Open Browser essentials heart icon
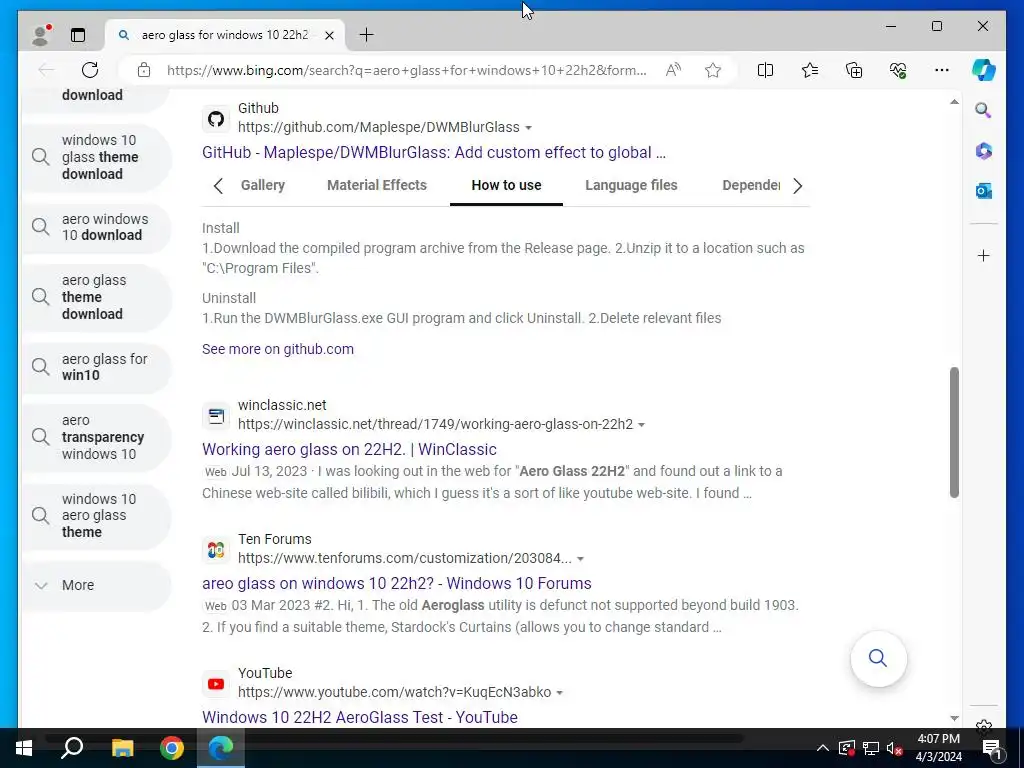Screen dimensions: 1024x768 click(898, 70)
